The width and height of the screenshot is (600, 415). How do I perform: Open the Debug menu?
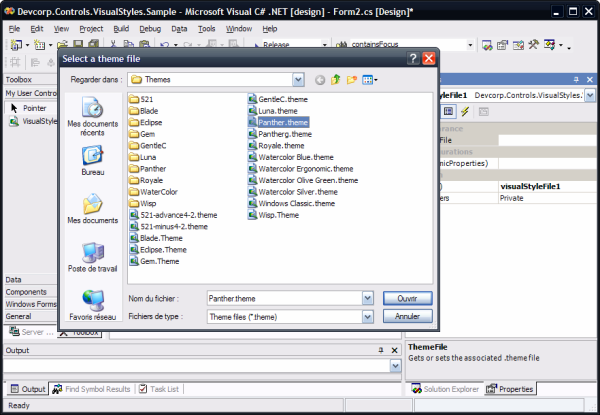(x=150, y=29)
